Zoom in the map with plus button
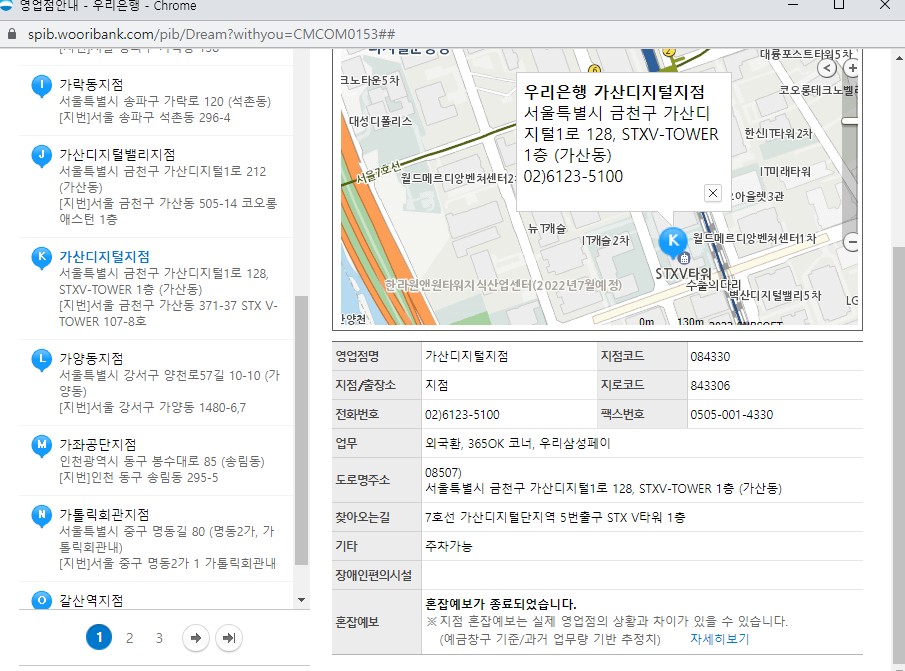Image resolution: width=905 pixels, height=671 pixels. click(851, 68)
